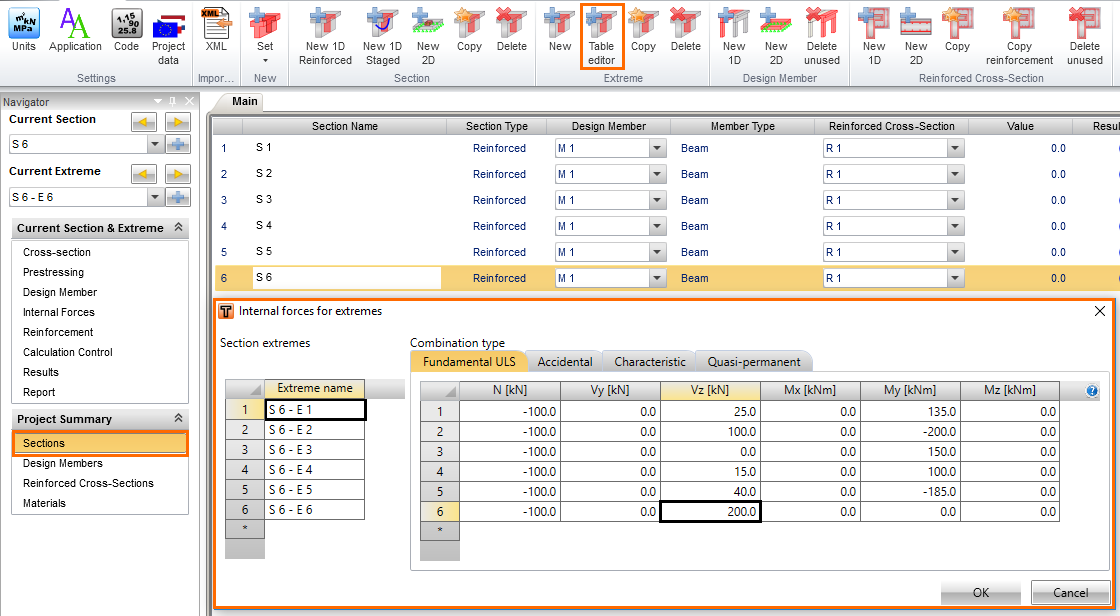Image resolution: width=1120 pixels, height=616 pixels.
Task: Switch to the Accidental tab
Action: coord(565,362)
